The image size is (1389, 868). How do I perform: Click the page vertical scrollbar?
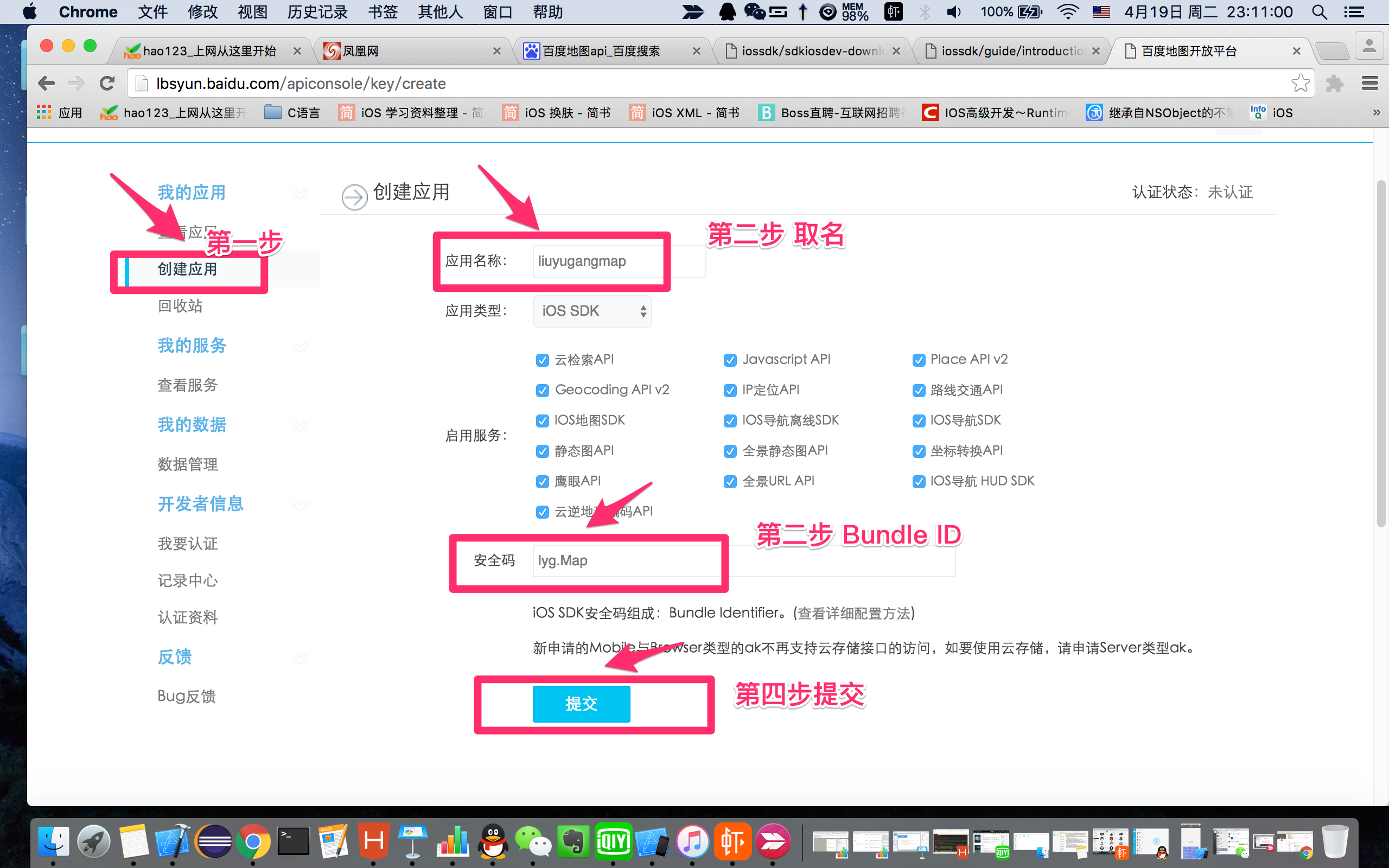point(1381,353)
